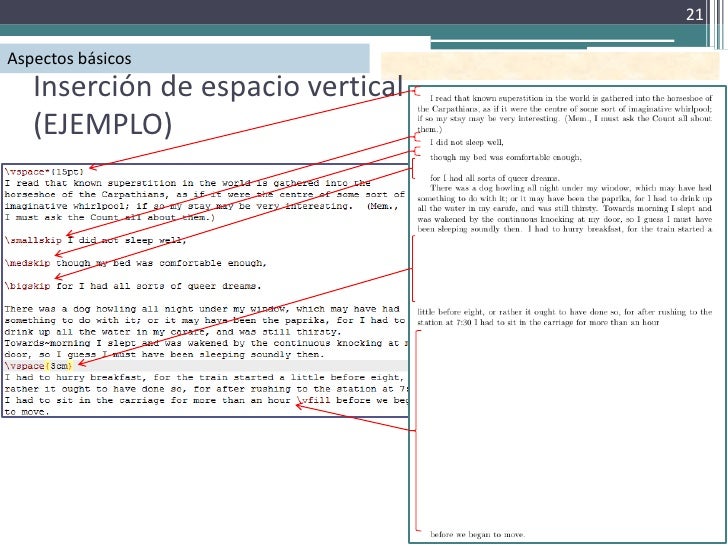728x546 pixels.
Task: Click the highlighted \vspace{3cm} command
Action: point(39,366)
